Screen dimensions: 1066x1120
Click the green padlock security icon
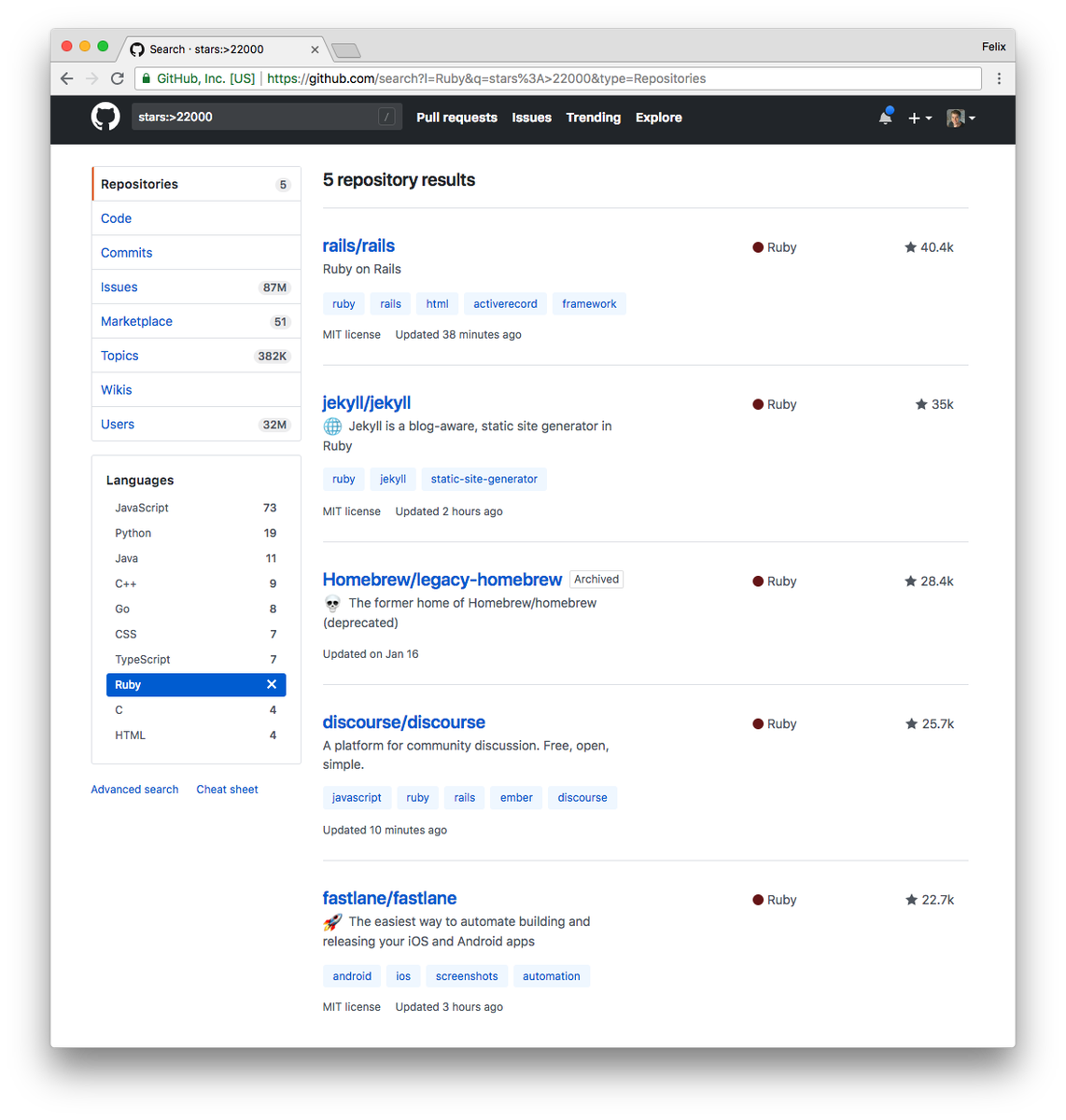click(x=147, y=78)
